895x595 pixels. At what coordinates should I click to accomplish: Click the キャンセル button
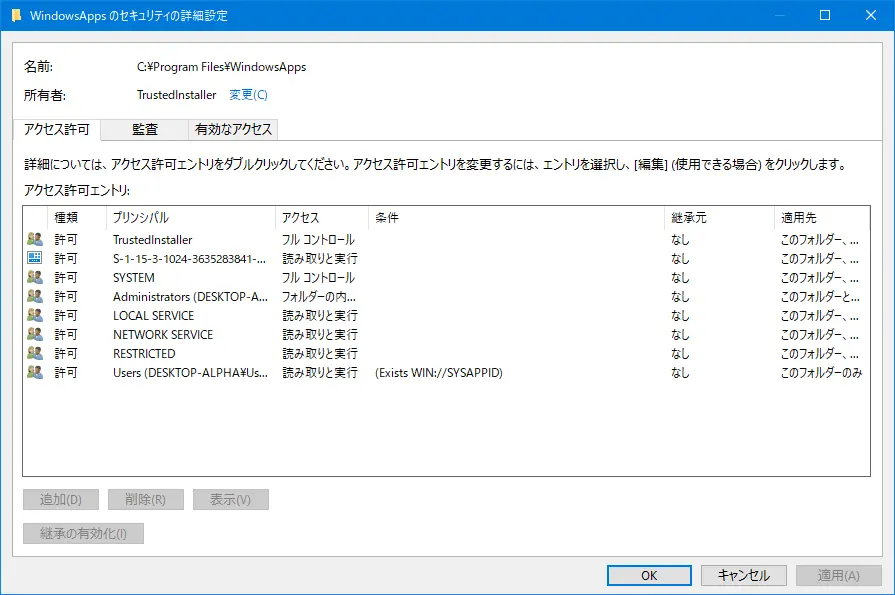pos(743,576)
